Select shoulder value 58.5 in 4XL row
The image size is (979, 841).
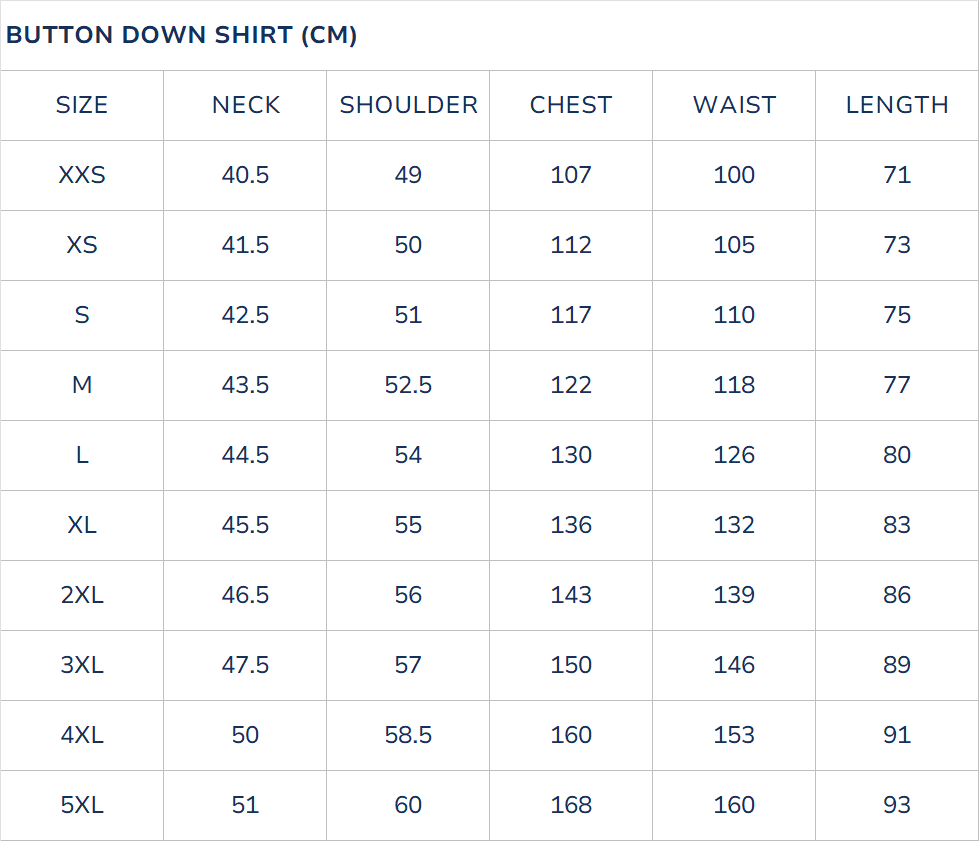coord(408,735)
